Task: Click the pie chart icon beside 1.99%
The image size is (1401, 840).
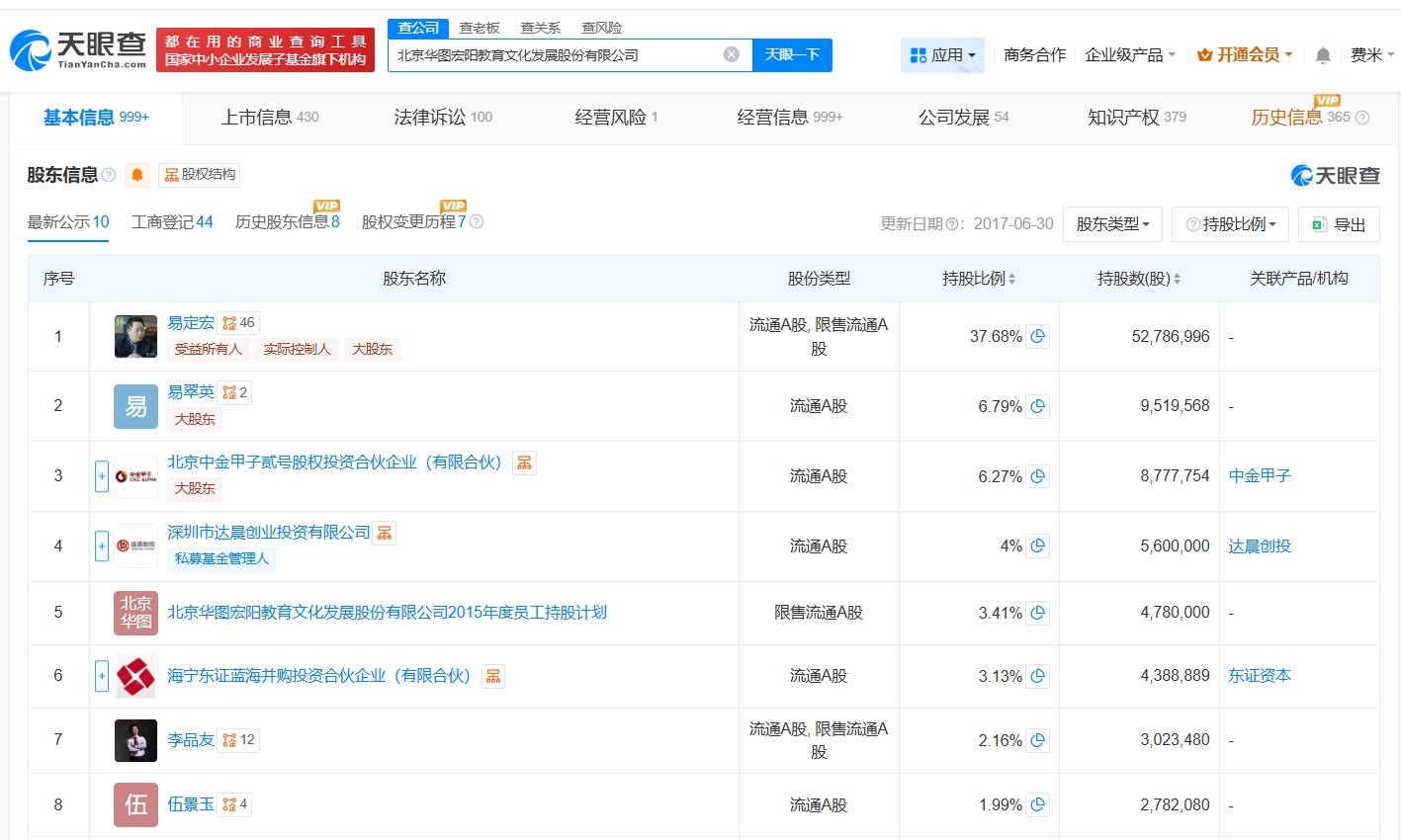Action: (x=1037, y=804)
